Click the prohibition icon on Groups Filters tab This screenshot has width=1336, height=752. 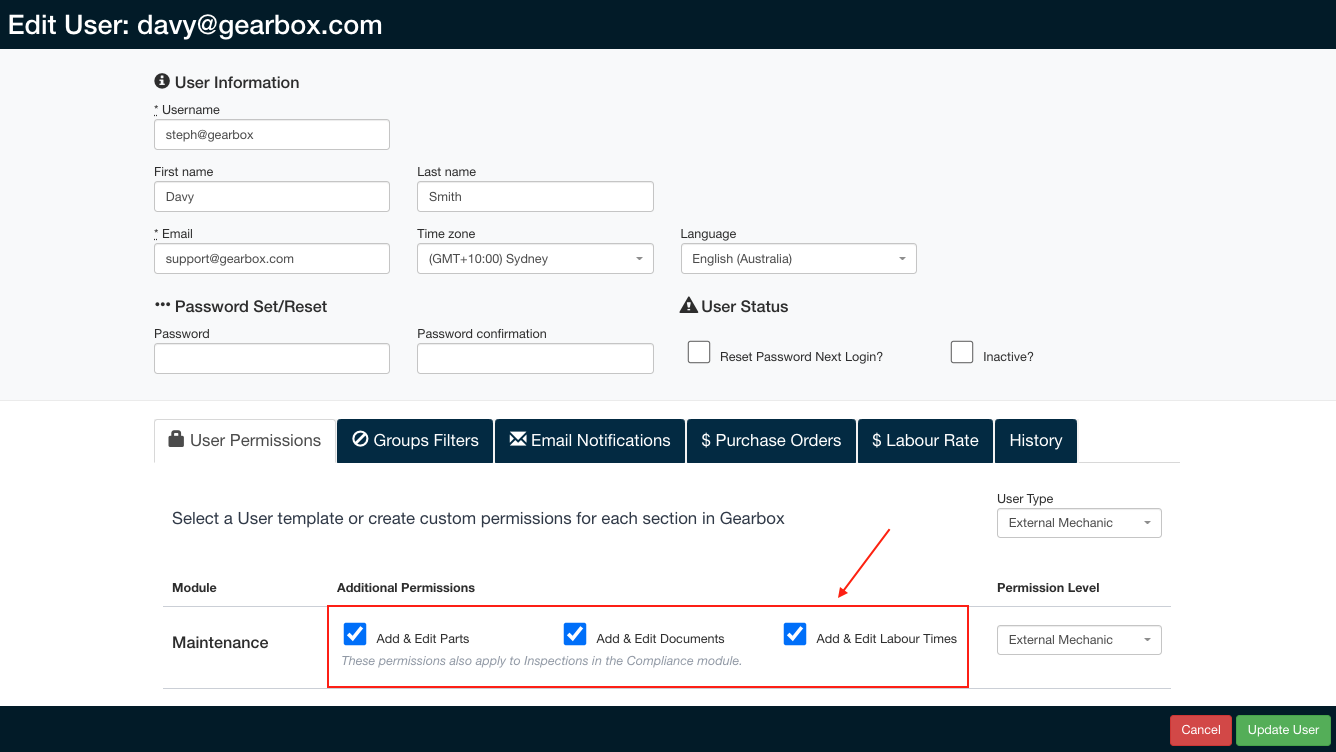[360, 440]
